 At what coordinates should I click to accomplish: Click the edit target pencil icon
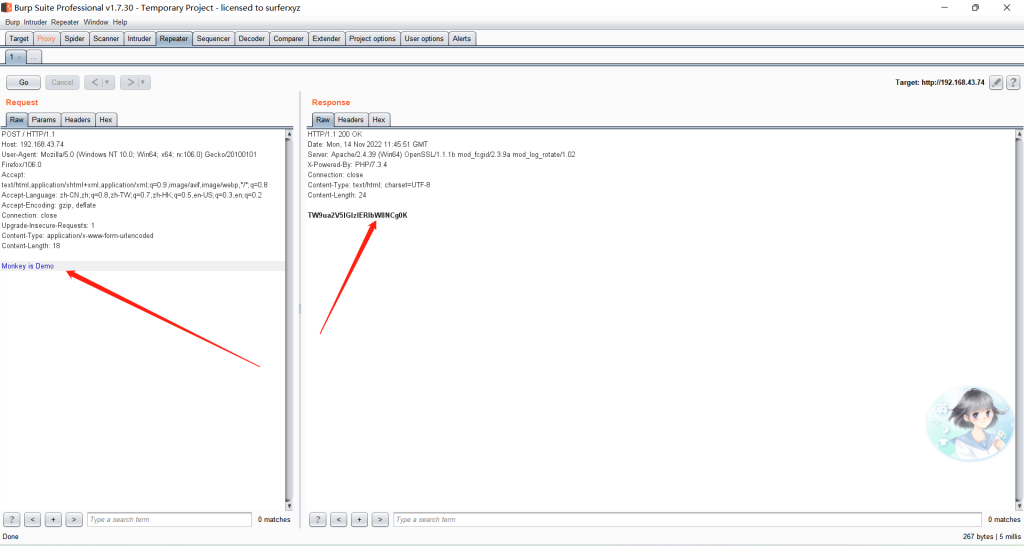(x=996, y=82)
